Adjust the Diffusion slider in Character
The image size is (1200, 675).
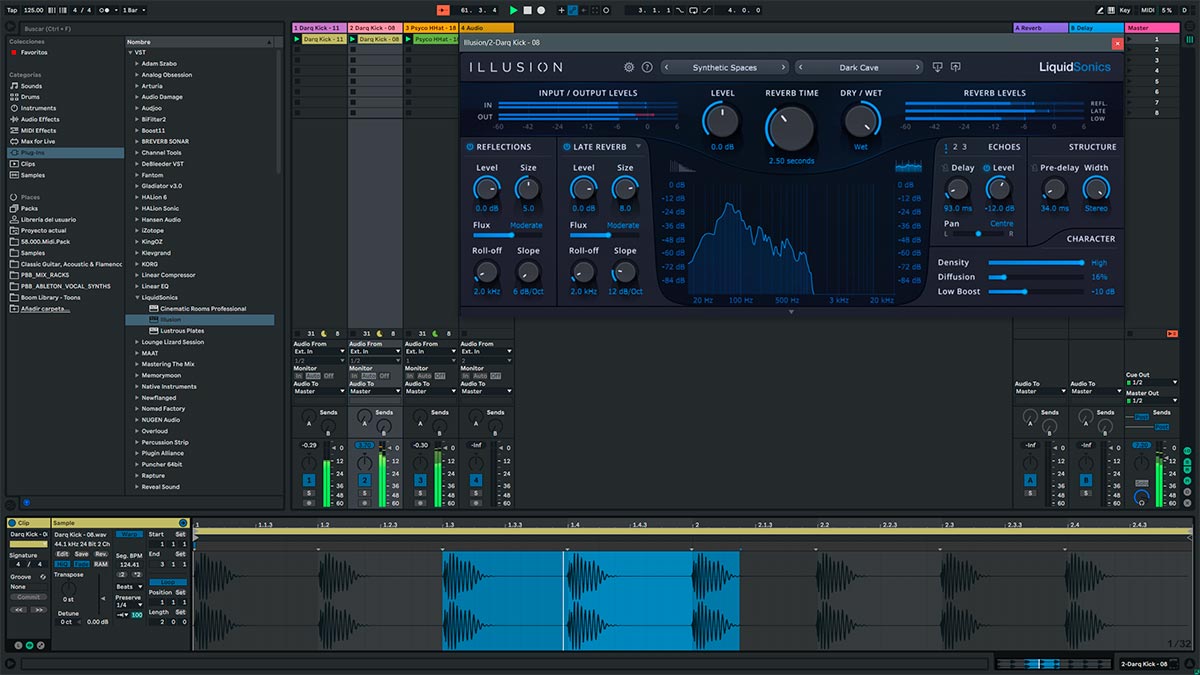pyautogui.click(x=1036, y=277)
